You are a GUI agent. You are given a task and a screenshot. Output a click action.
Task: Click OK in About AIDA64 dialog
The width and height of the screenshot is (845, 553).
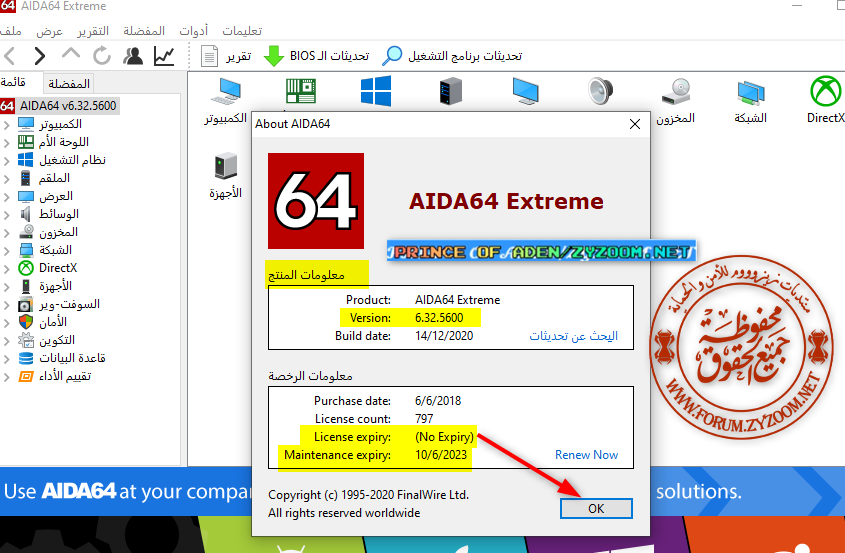[x=596, y=508]
